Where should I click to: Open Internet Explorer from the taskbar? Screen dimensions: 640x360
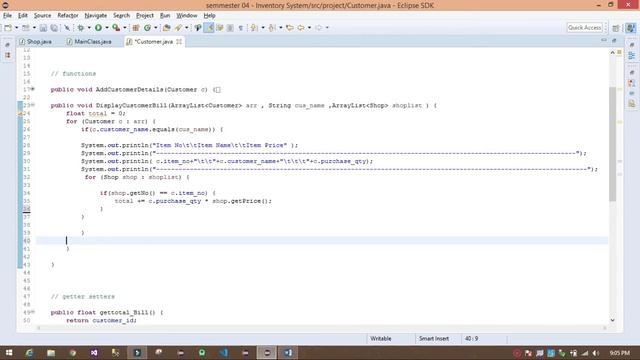click(29, 353)
